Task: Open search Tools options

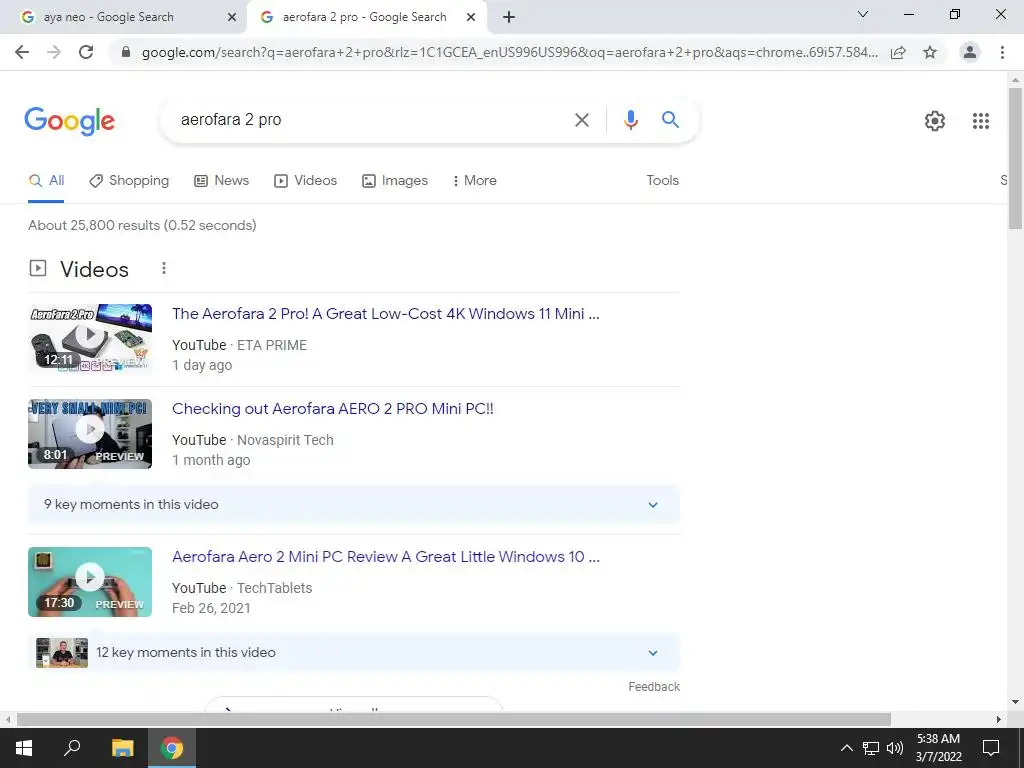Action: tap(662, 181)
